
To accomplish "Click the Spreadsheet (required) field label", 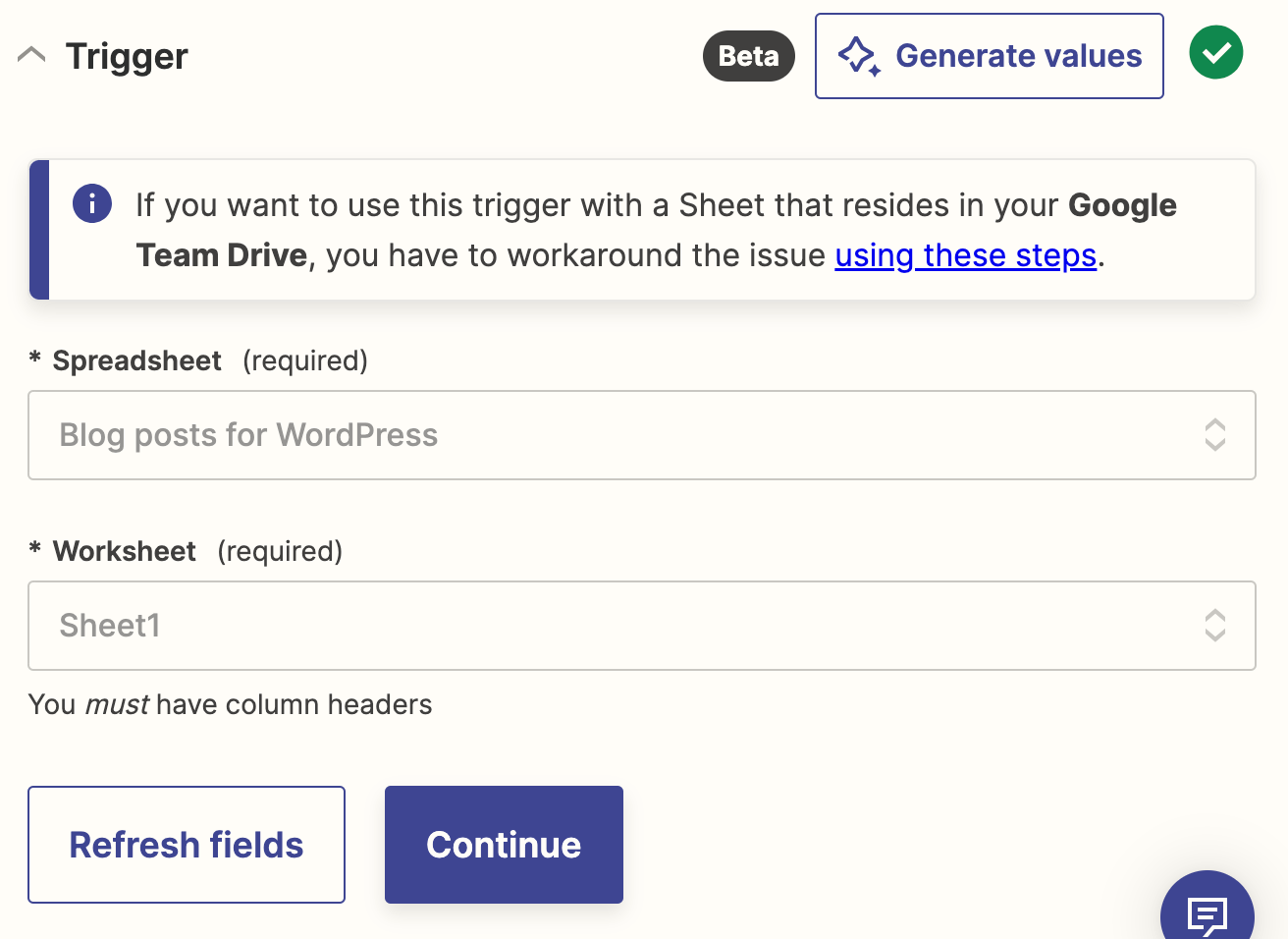I will tap(136, 360).
